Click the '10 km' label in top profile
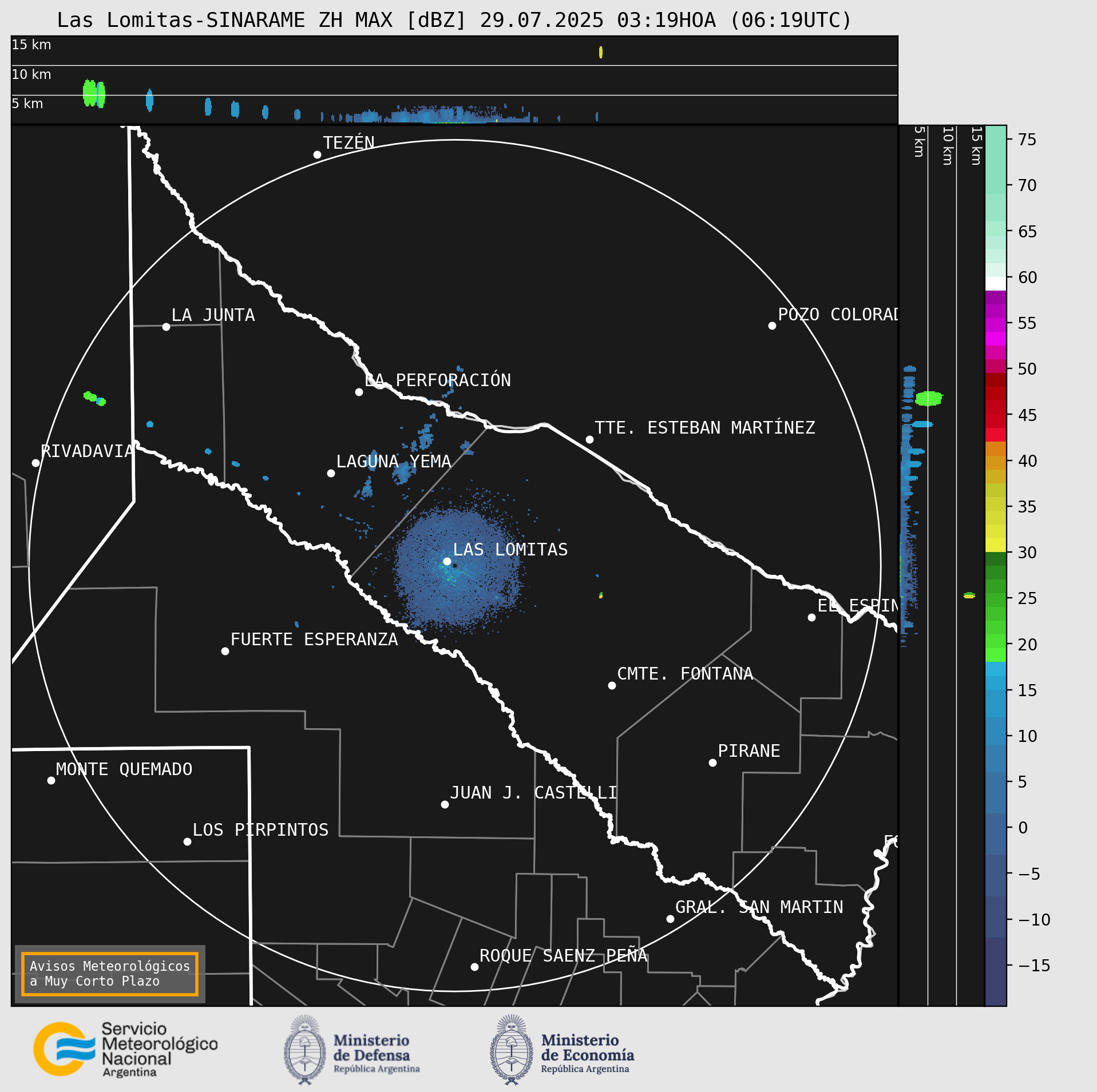1097x1092 pixels. click(x=31, y=74)
